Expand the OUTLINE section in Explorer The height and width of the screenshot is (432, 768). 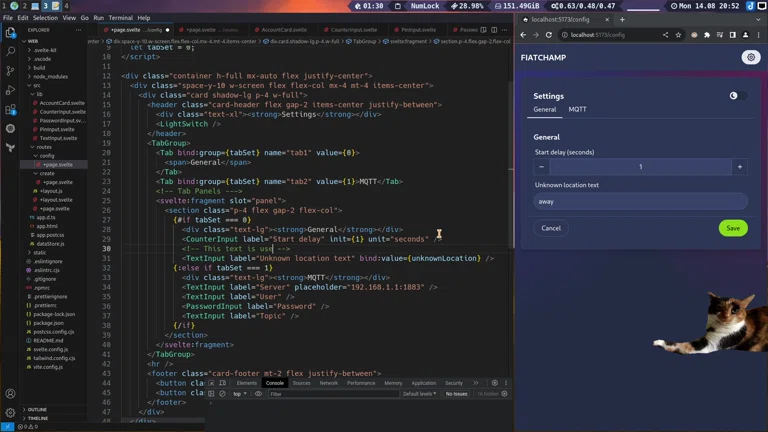(37, 410)
